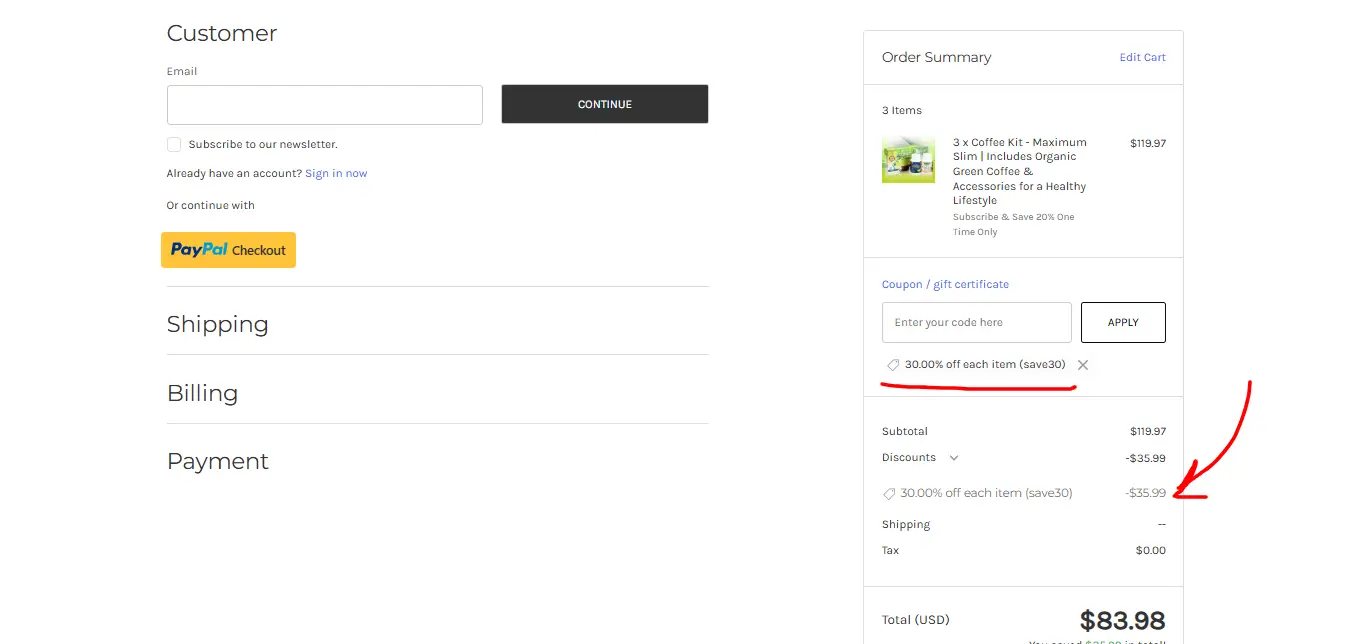
Task: Click the Tax $0.00 value
Action: click(1151, 550)
